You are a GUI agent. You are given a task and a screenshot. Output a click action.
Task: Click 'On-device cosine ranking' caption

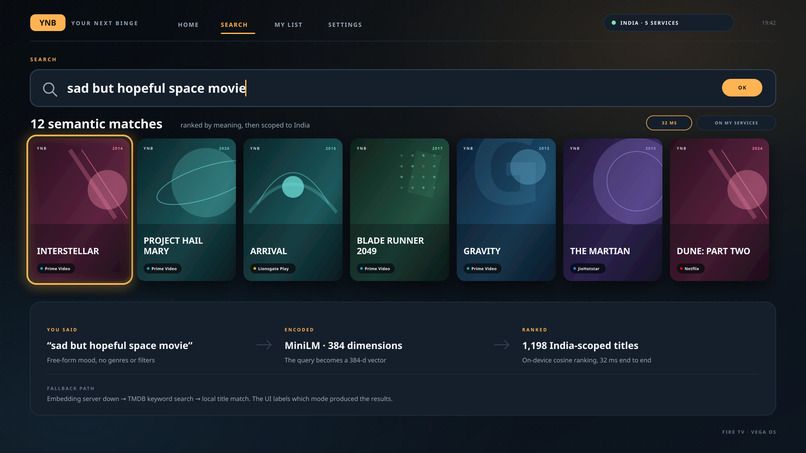(587, 360)
